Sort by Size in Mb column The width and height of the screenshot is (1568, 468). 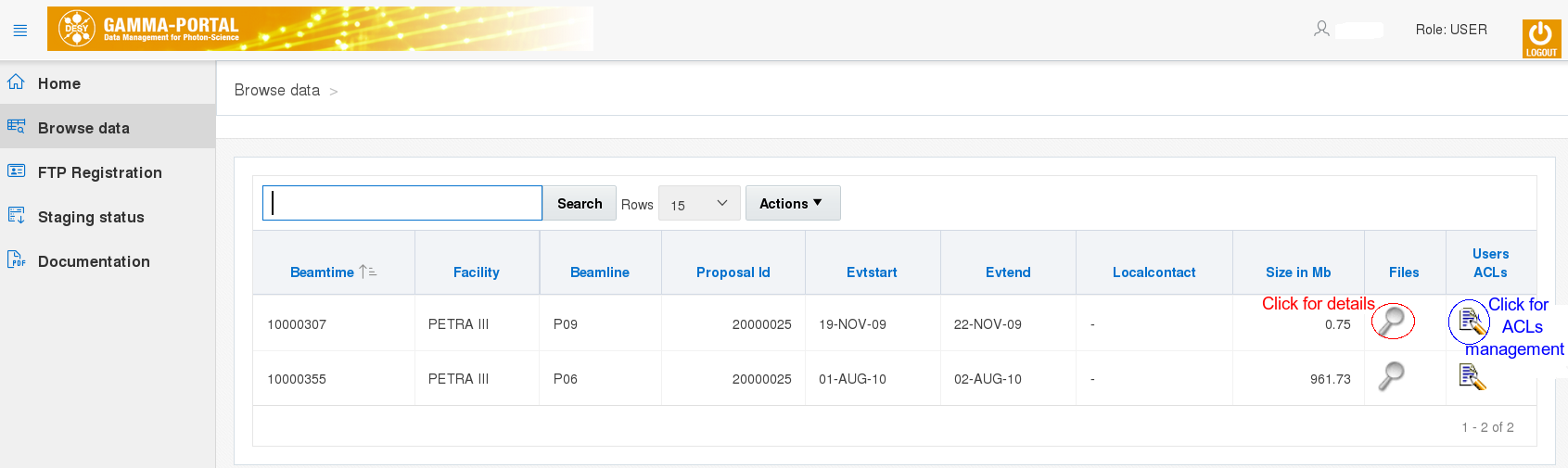[1297, 272]
